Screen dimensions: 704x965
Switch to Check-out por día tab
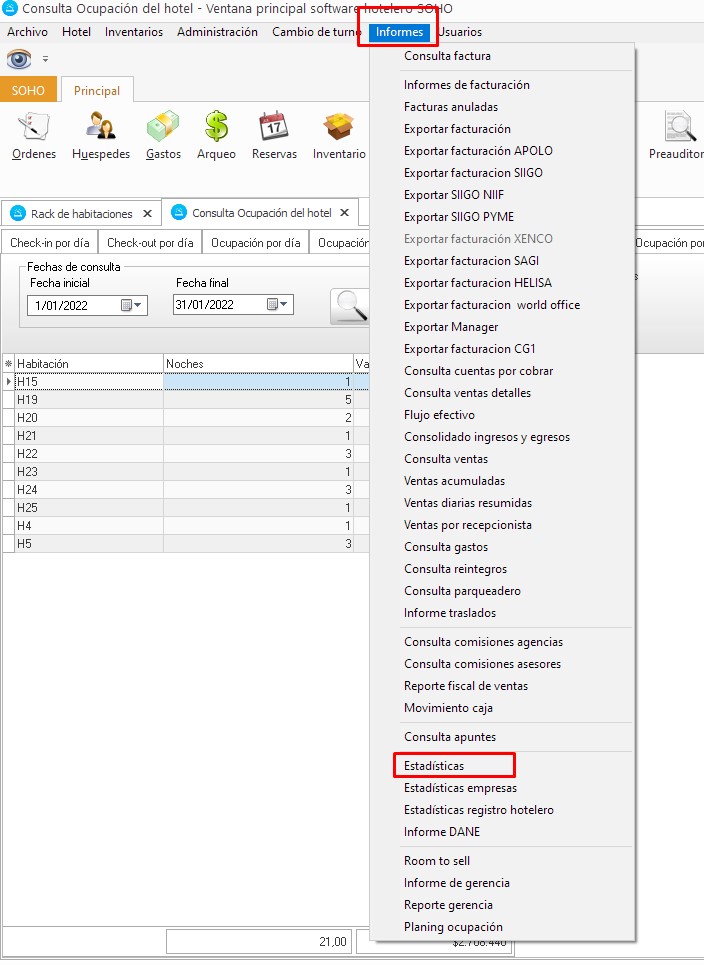coord(150,243)
